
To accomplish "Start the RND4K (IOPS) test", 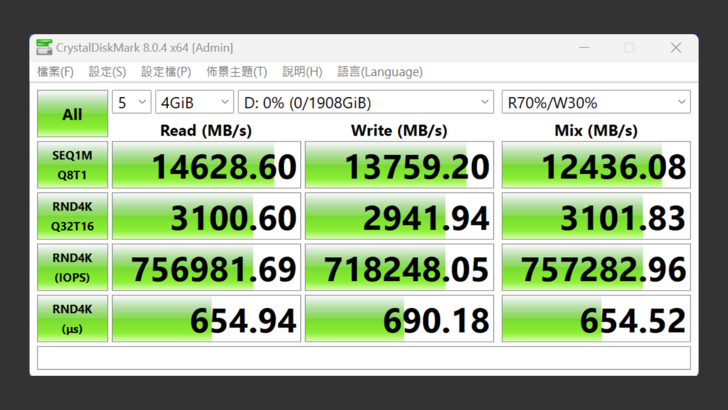I will [72, 268].
